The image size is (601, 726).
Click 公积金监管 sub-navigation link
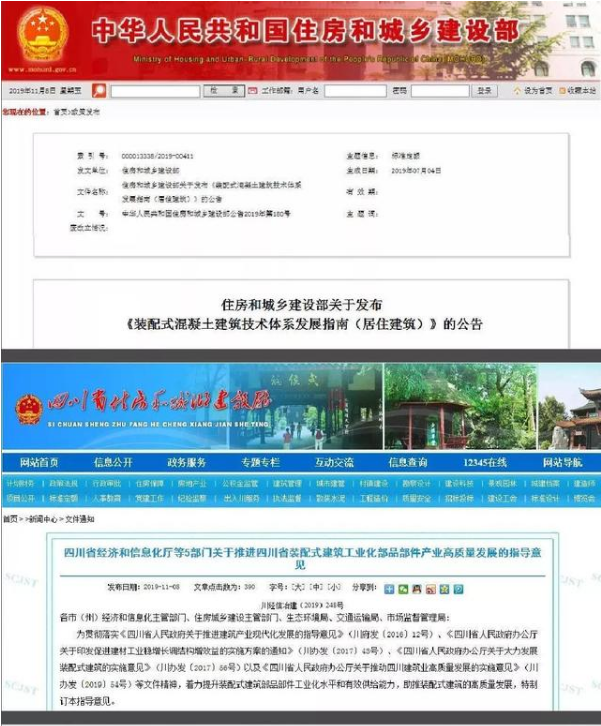pyautogui.click(x=240, y=483)
